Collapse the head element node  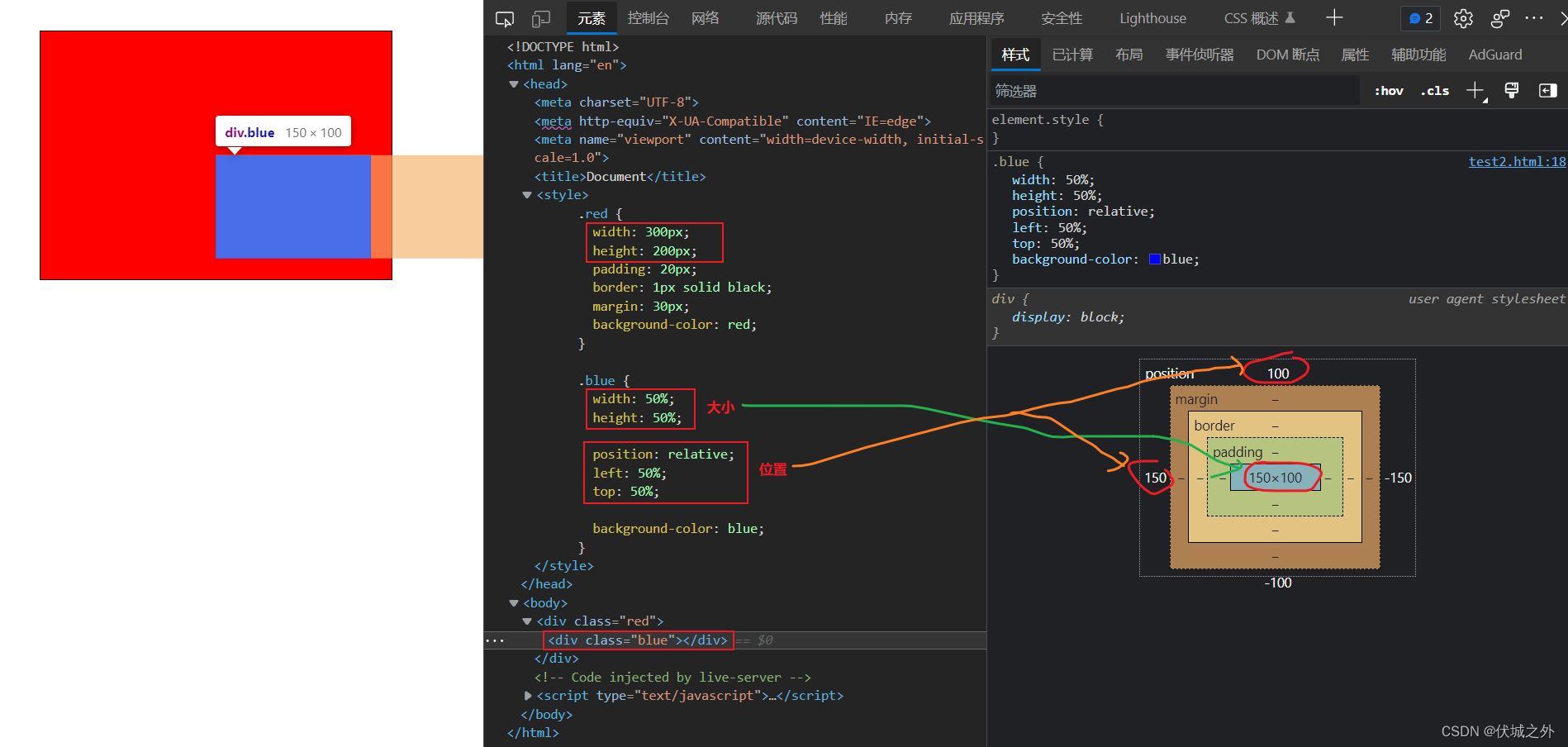point(514,84)
